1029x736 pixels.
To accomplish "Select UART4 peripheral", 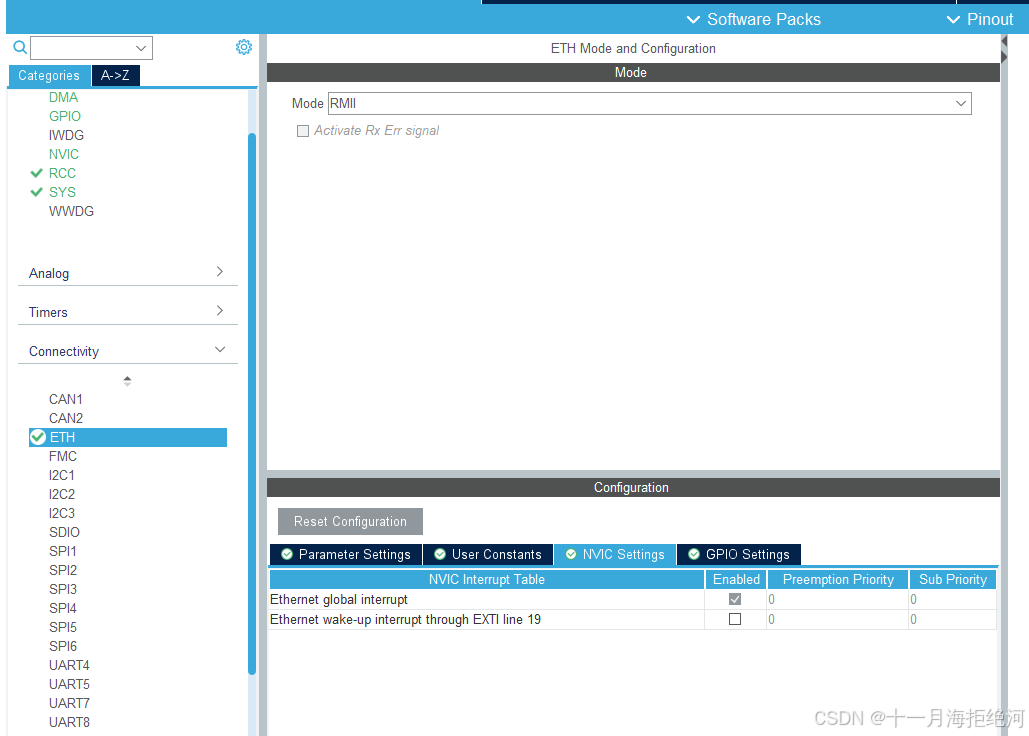I will point(69,665).
